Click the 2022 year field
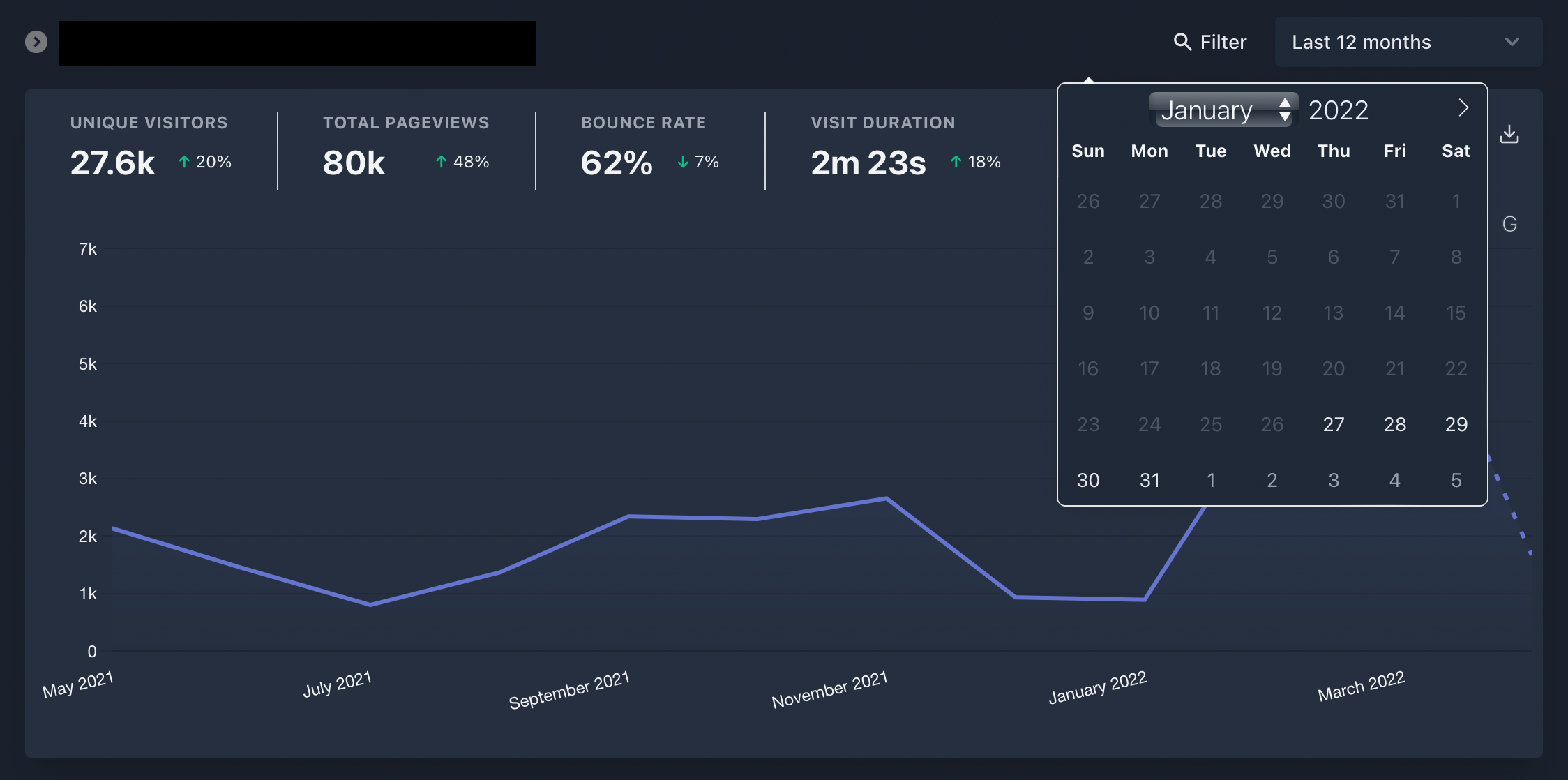1568x780 pixels. point(1339,110)
